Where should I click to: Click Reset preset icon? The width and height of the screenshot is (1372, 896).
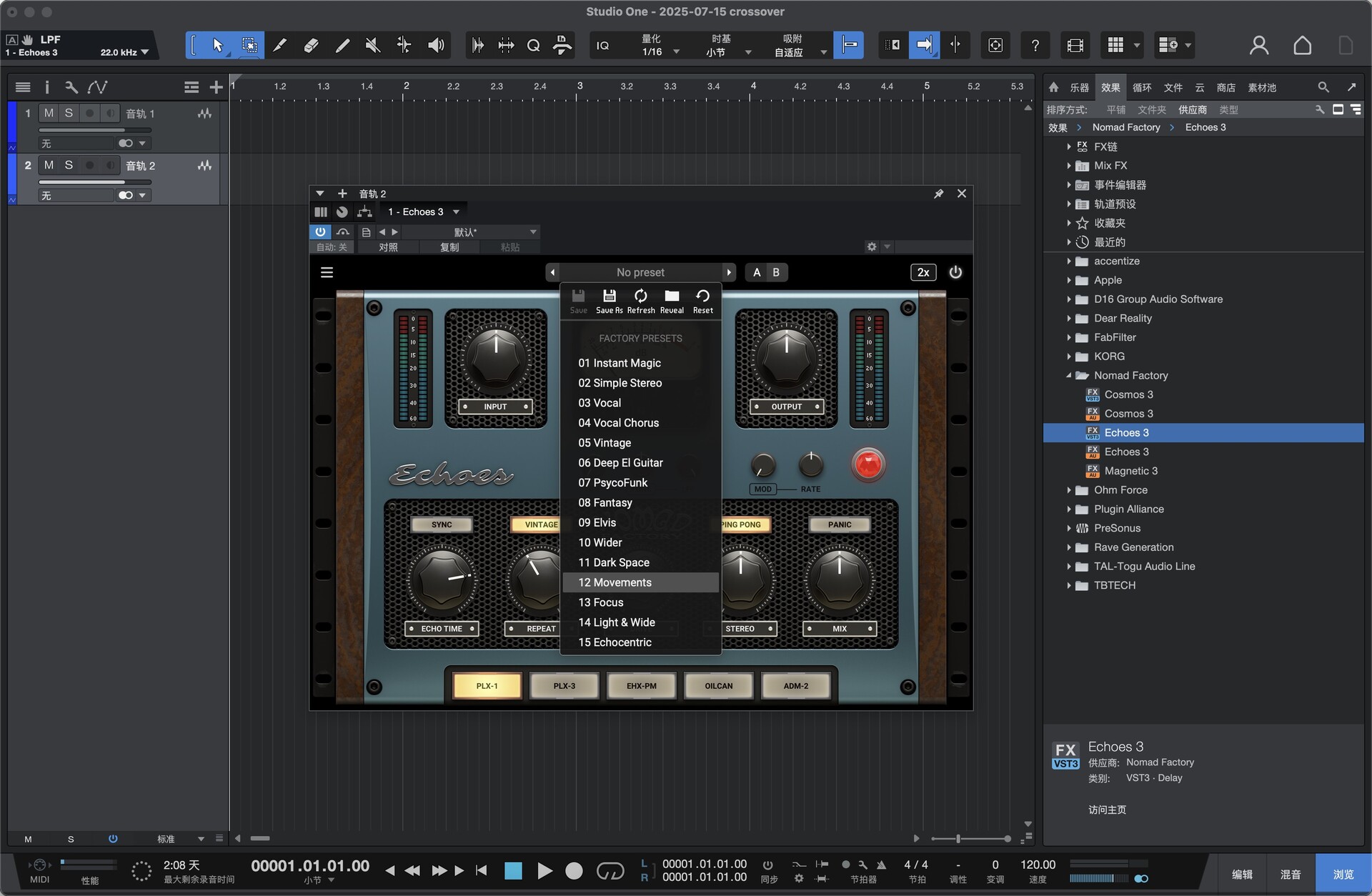703,302
